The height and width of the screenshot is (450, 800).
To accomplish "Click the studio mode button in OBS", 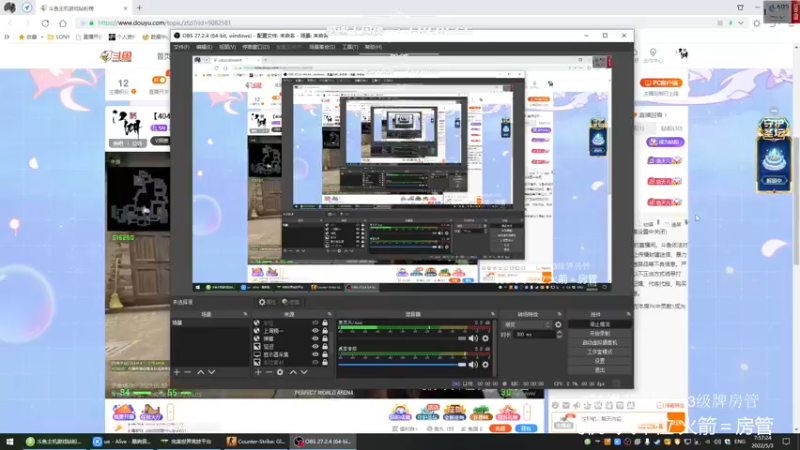I will pos(599,352).
